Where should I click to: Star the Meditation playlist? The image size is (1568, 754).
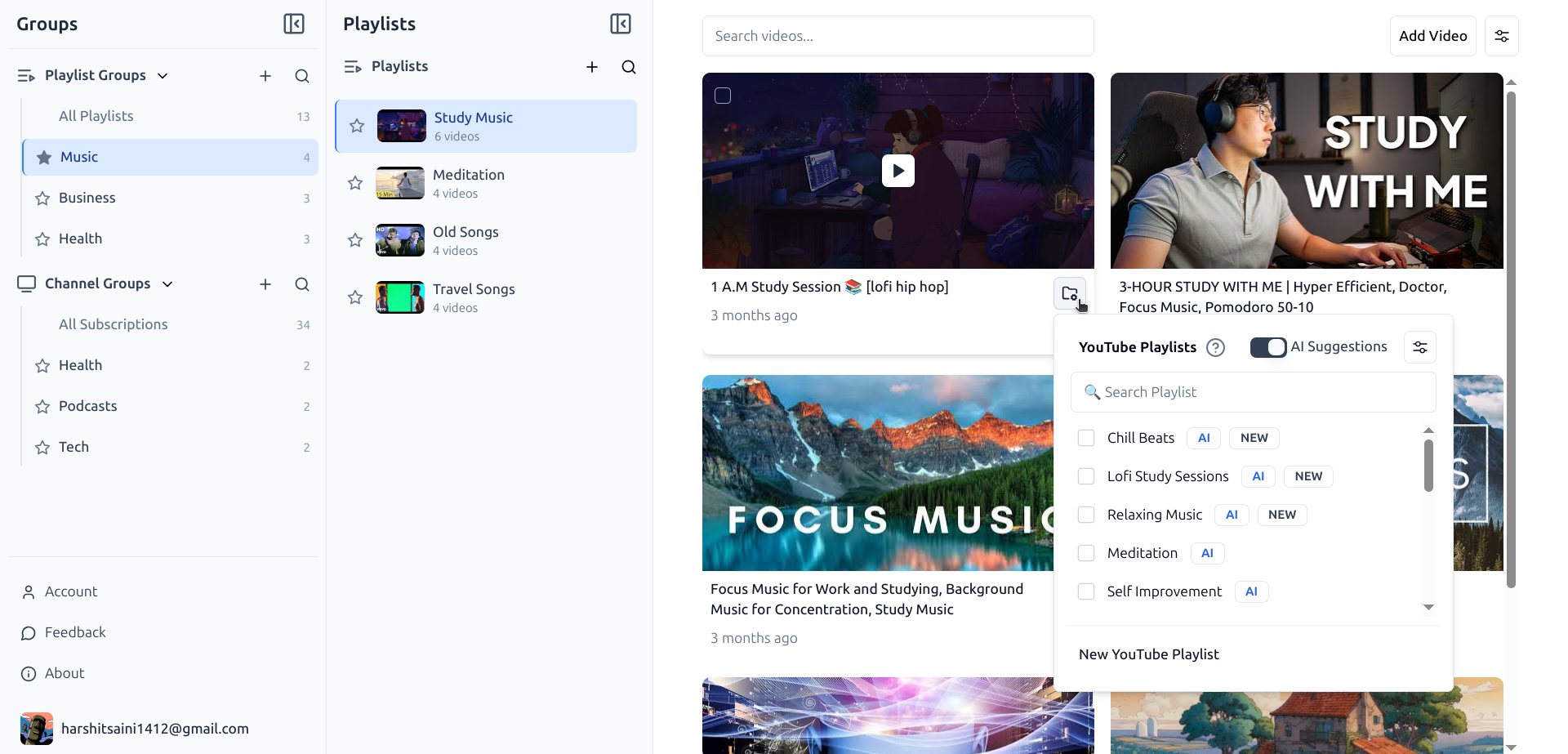point(355,183)
